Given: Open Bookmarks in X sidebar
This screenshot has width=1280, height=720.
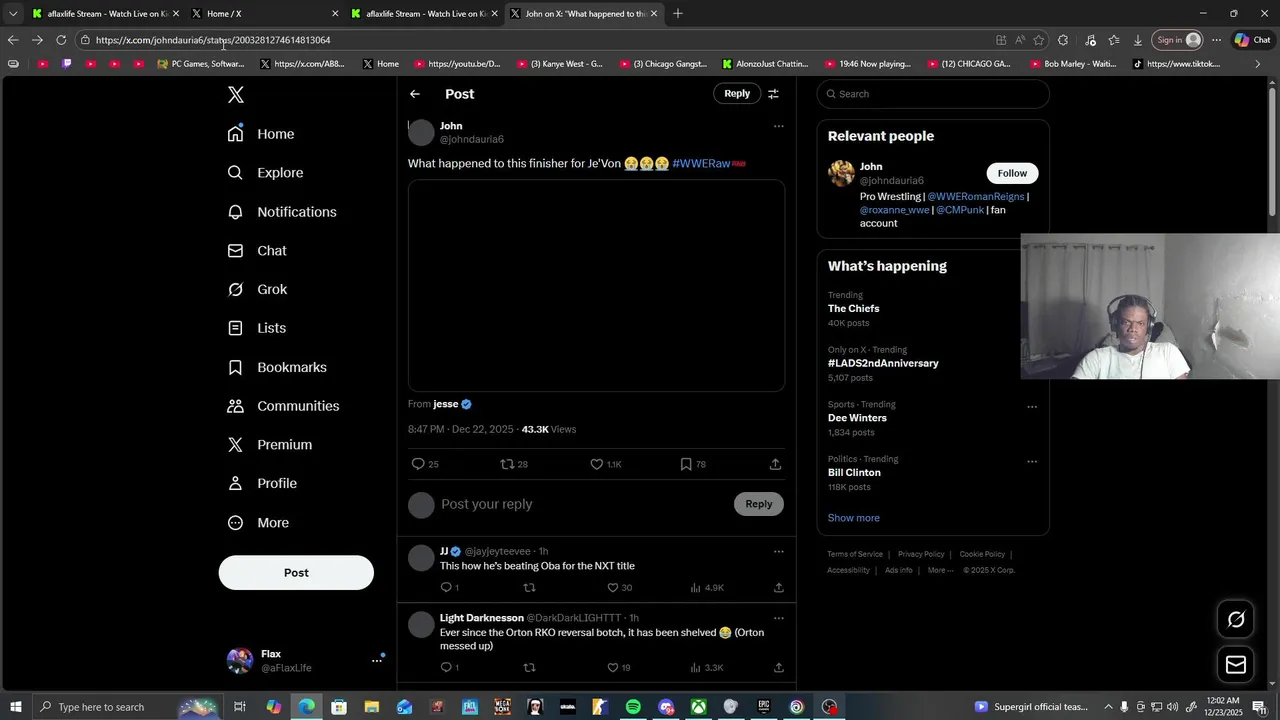Looking at the screenshot, I should [277, 367].
